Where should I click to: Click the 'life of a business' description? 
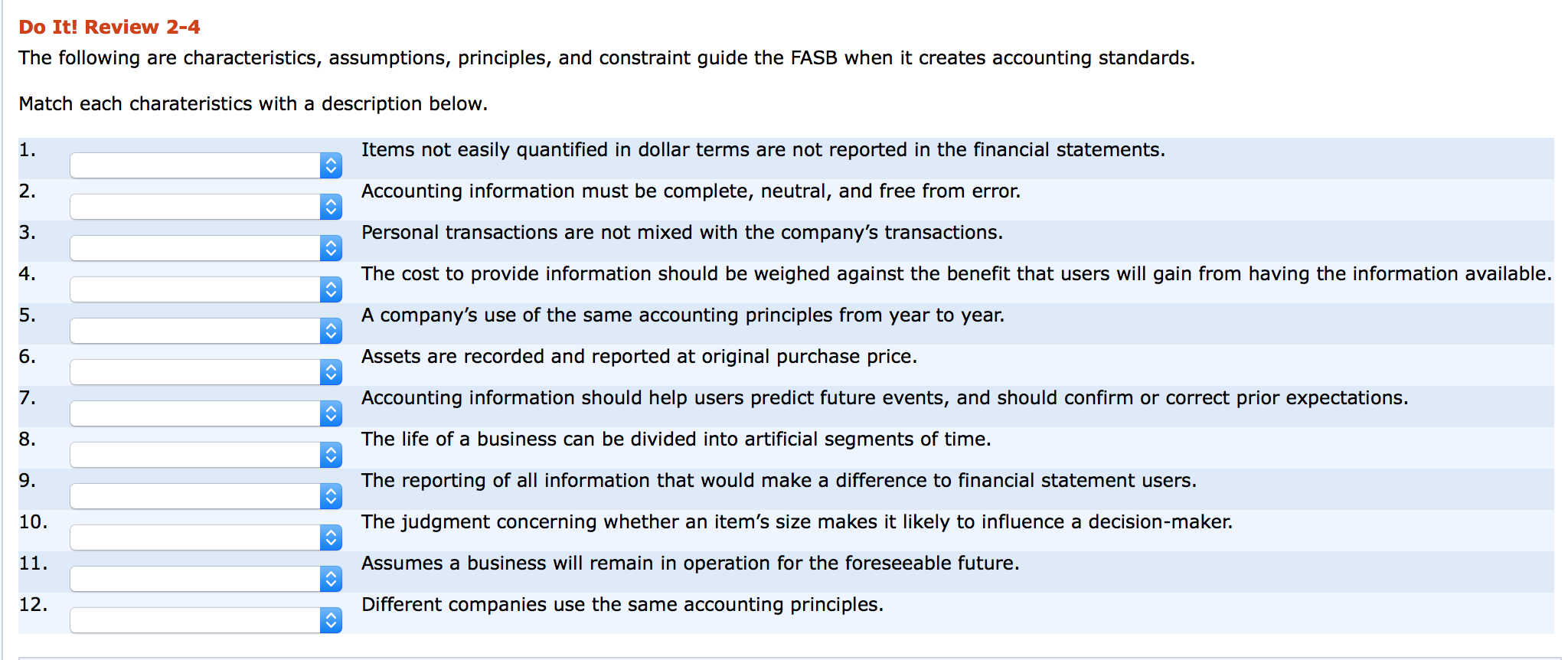click(675, 439)
